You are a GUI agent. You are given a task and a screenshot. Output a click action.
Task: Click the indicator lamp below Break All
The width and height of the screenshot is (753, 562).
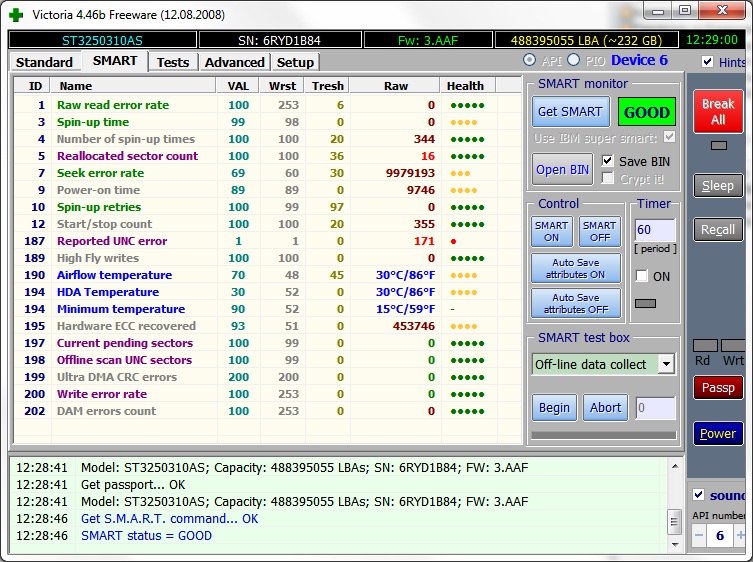pyautogui.click(x=718, y=146)
